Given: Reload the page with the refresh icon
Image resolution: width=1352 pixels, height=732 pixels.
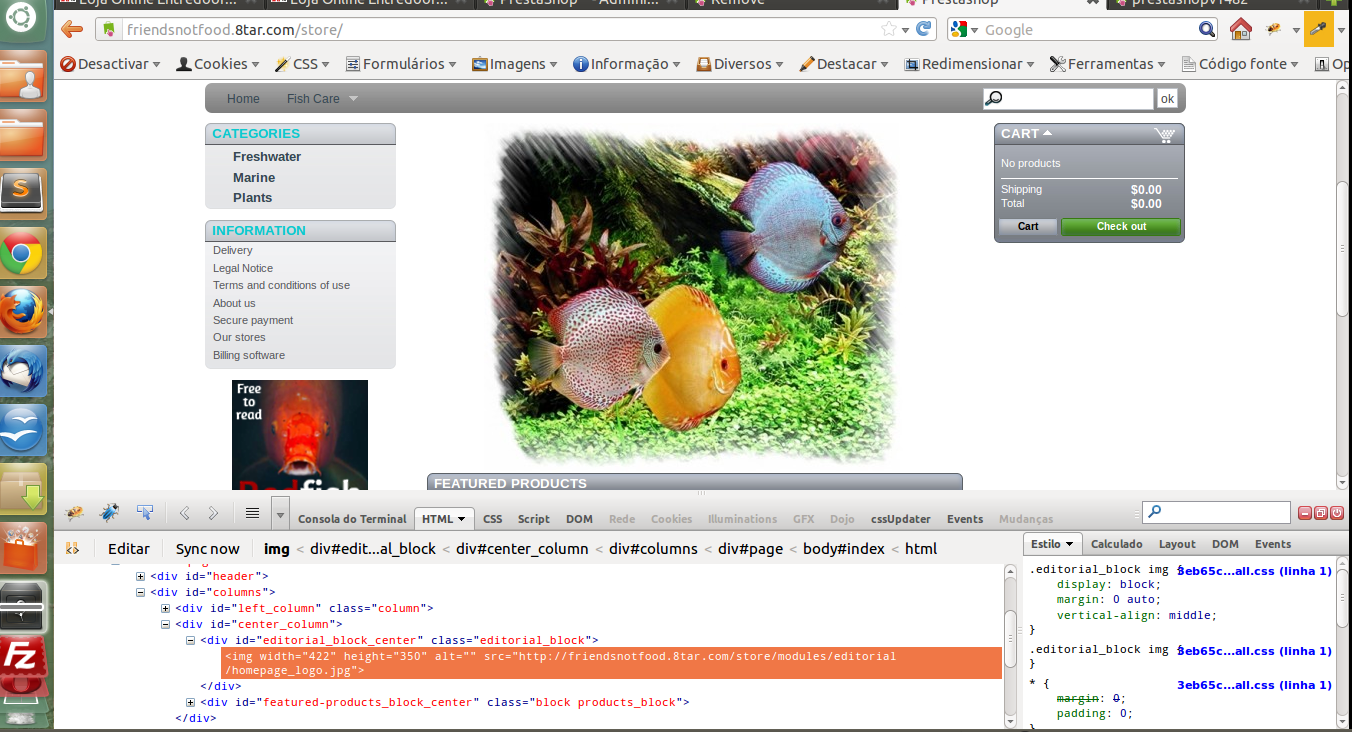Looking at the screenshot, I should tap(925, 29).
